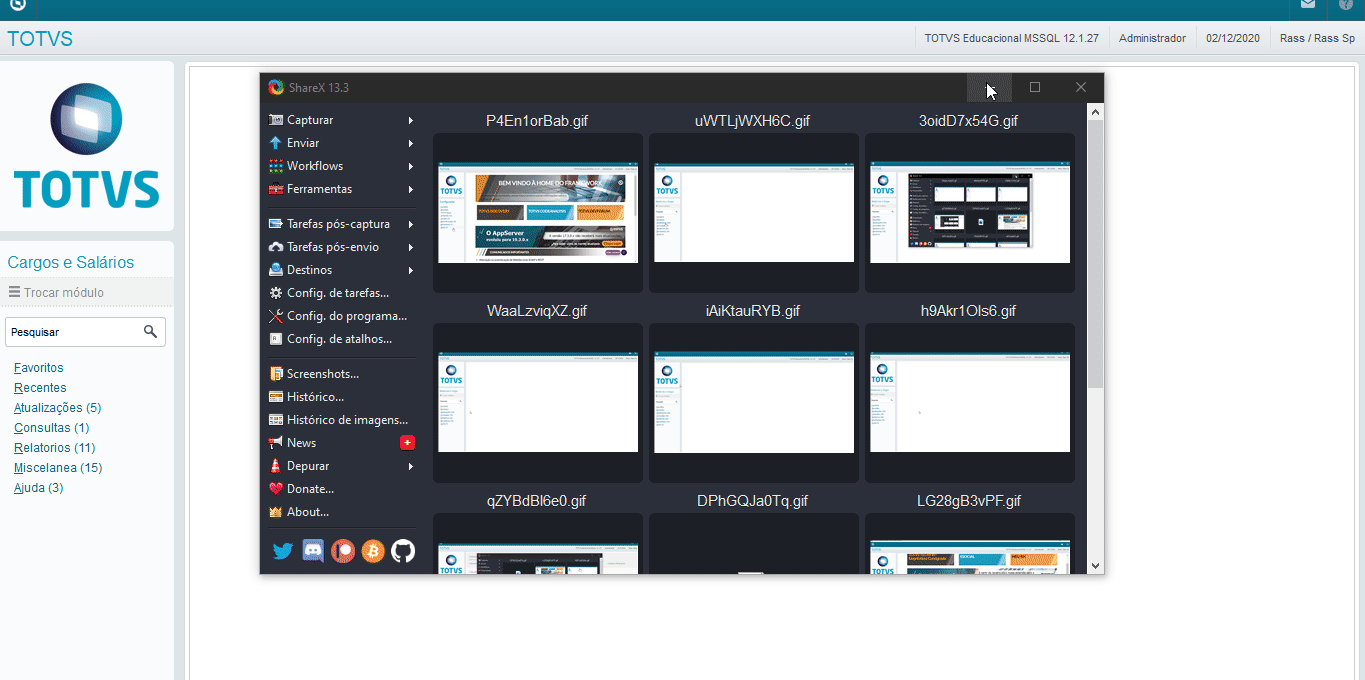Screen dimensions: 1365x680
Task: Click the red plus News badge
Action: [x=407, y=443]
